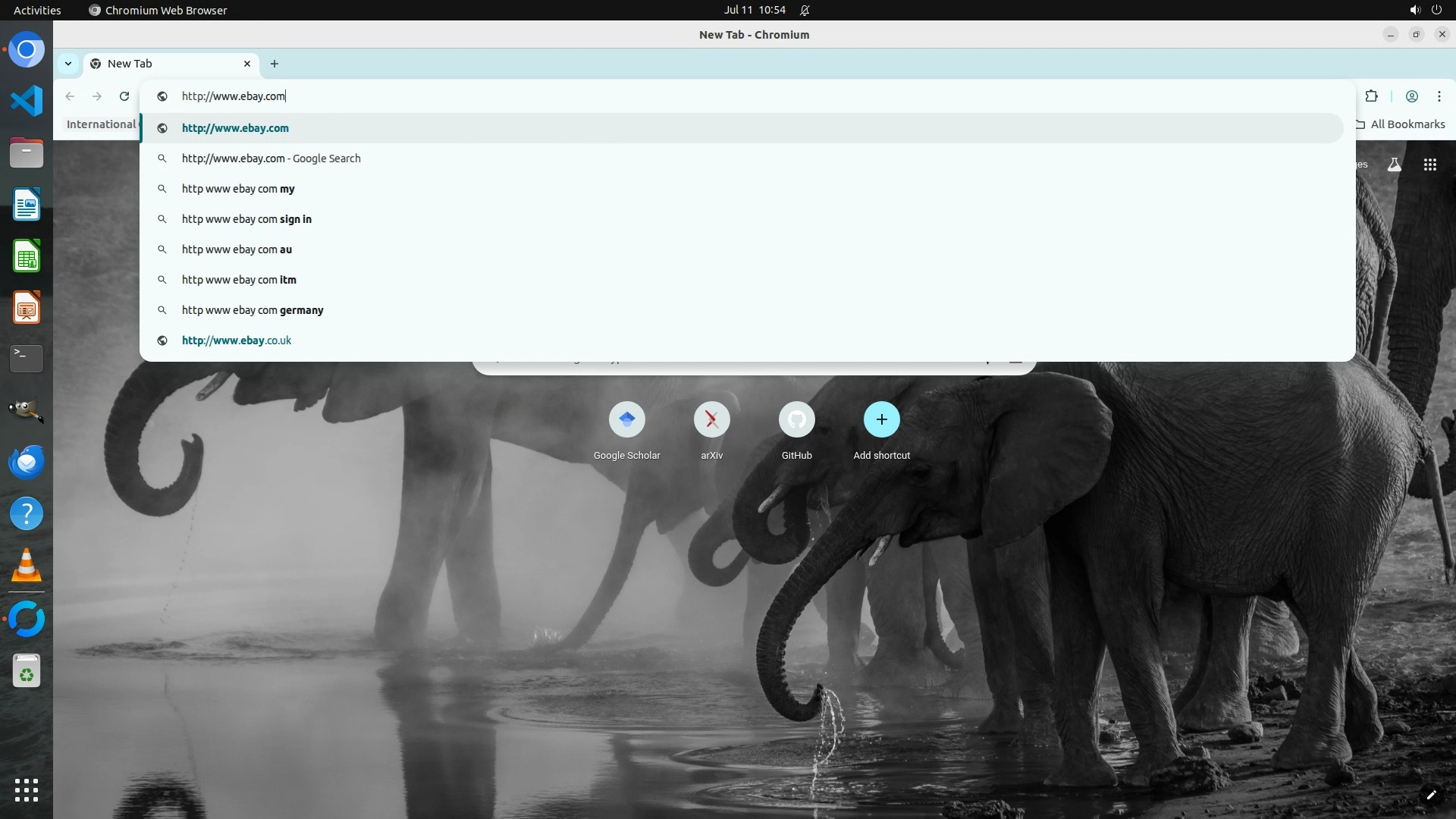Select the http://www.ebay.com URL suggestion

(235, 128)
